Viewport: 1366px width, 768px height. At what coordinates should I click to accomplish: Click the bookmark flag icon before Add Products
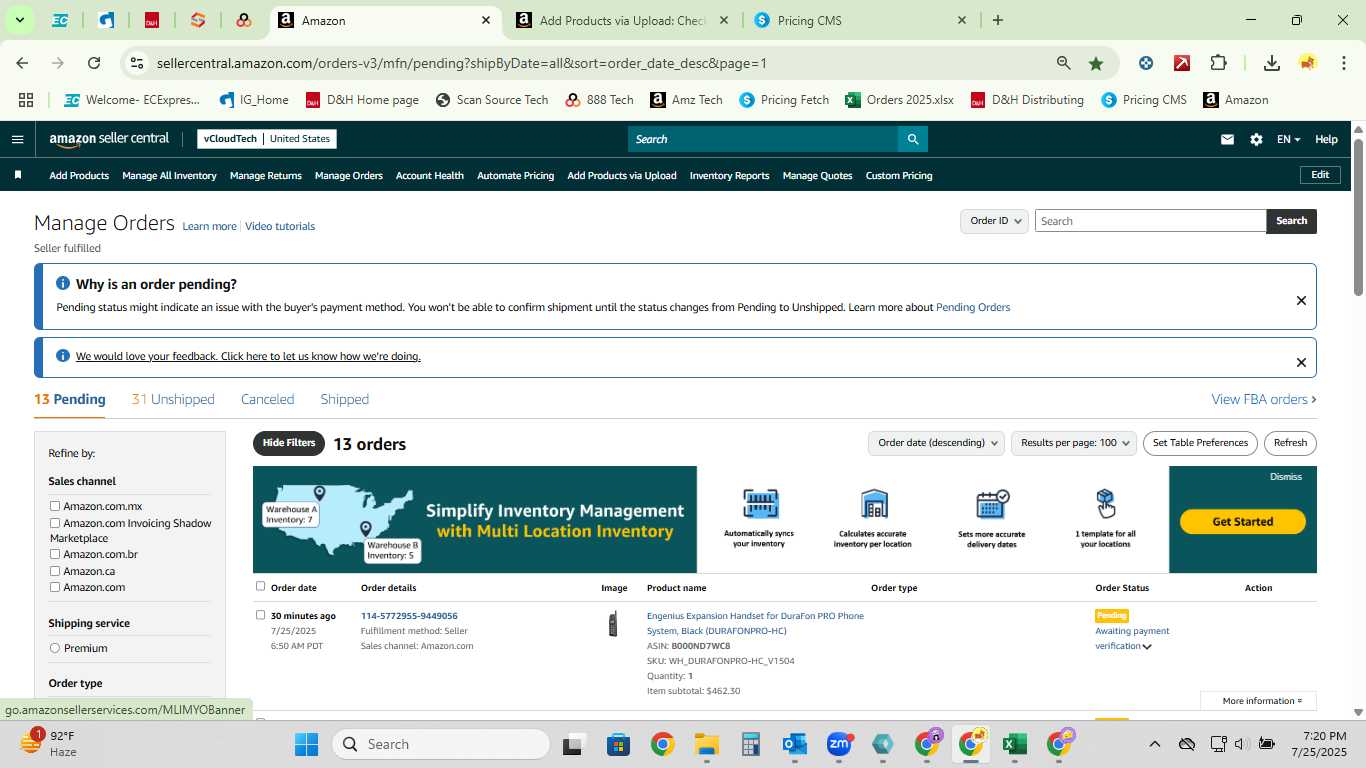click(x=17, y=175)
